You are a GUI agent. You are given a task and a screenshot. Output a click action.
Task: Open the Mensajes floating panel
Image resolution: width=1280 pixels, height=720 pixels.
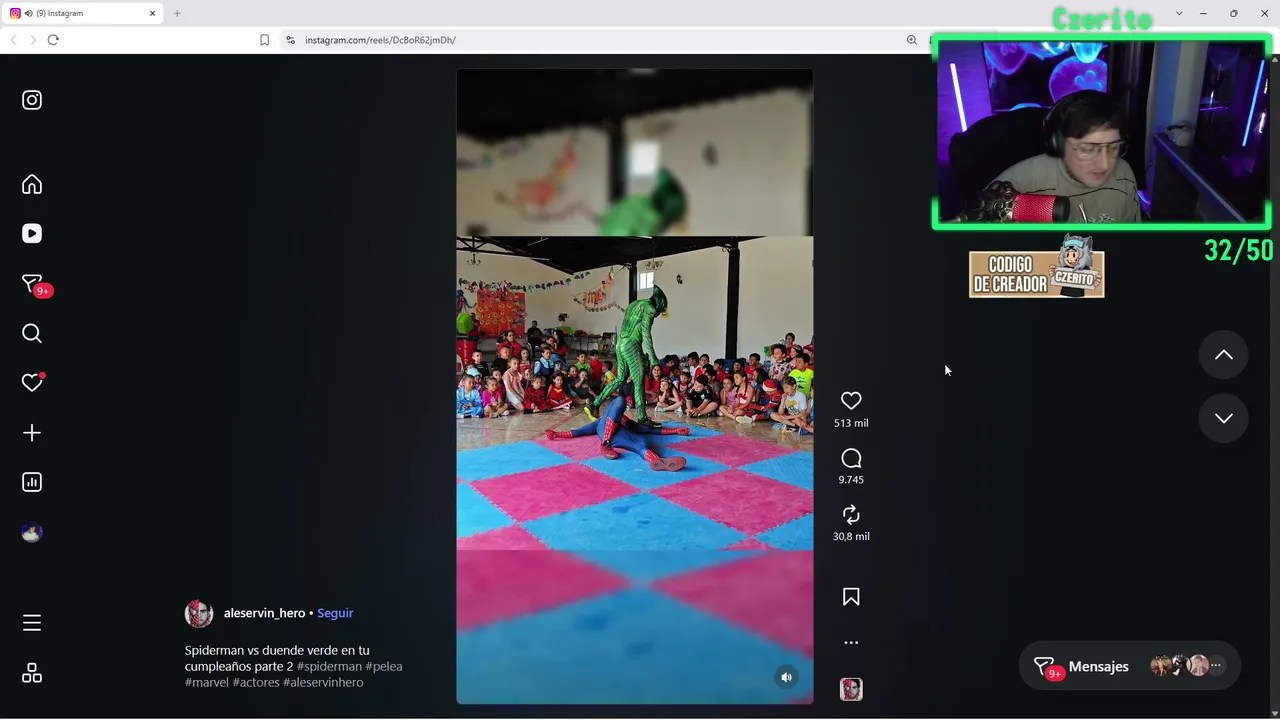click(1129, 666)
